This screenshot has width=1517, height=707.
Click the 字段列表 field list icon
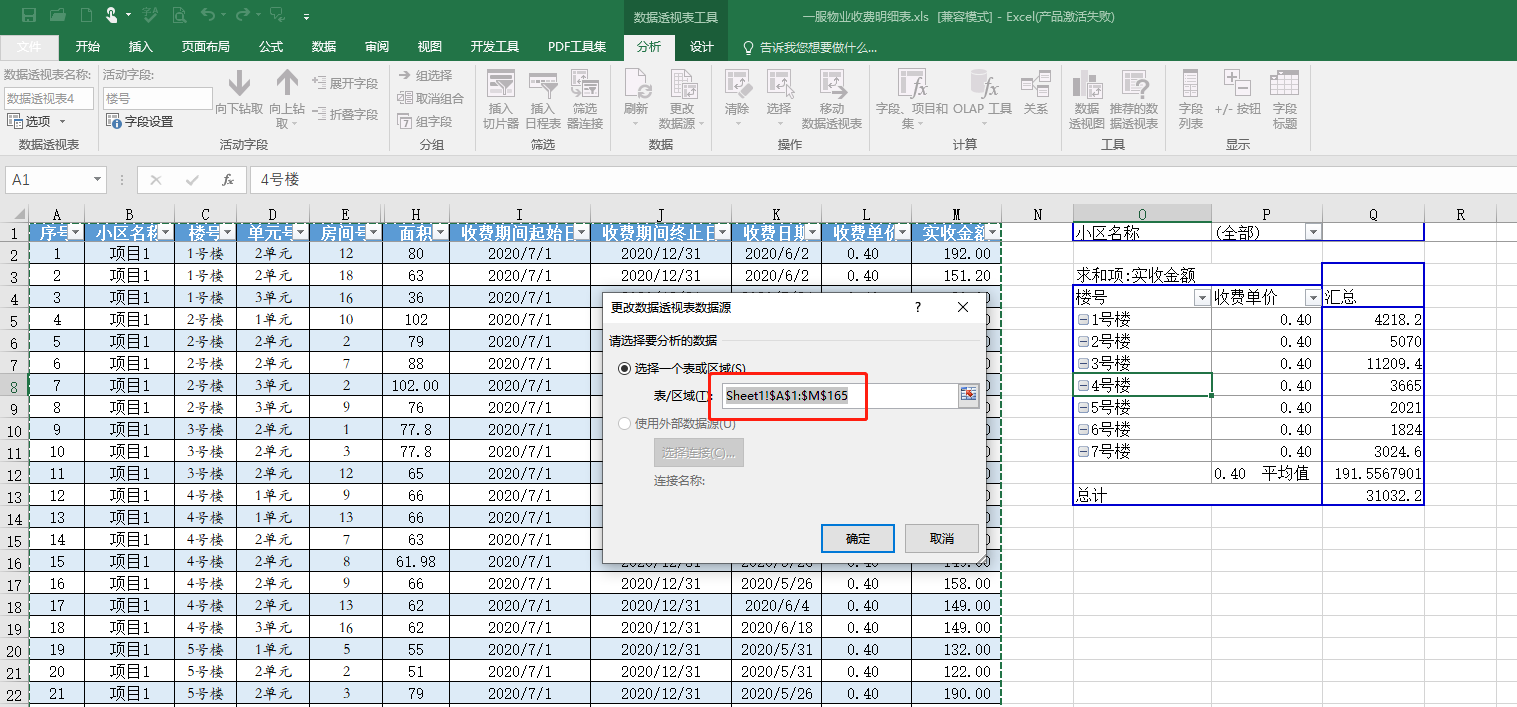(x=1190, y=83)
